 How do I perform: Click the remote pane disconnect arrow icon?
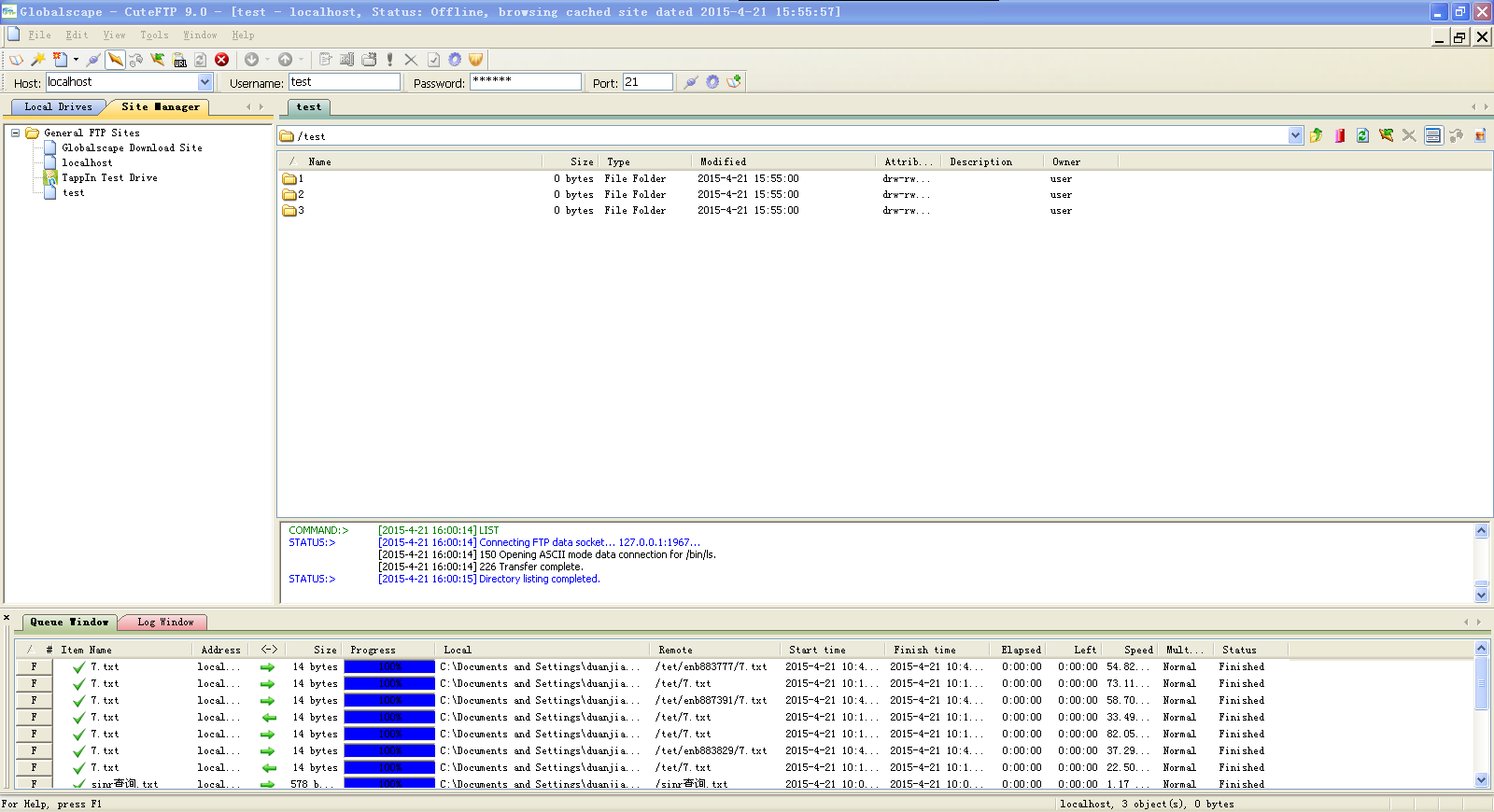tap(1386, 136)
